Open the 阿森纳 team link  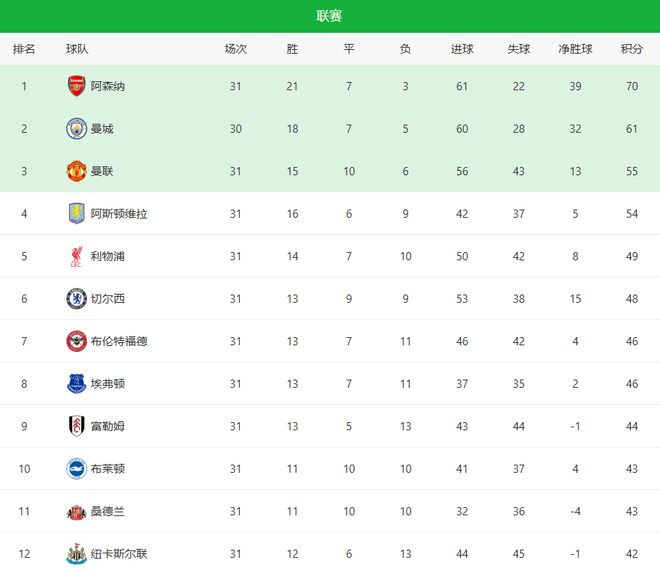coord(108,87)
